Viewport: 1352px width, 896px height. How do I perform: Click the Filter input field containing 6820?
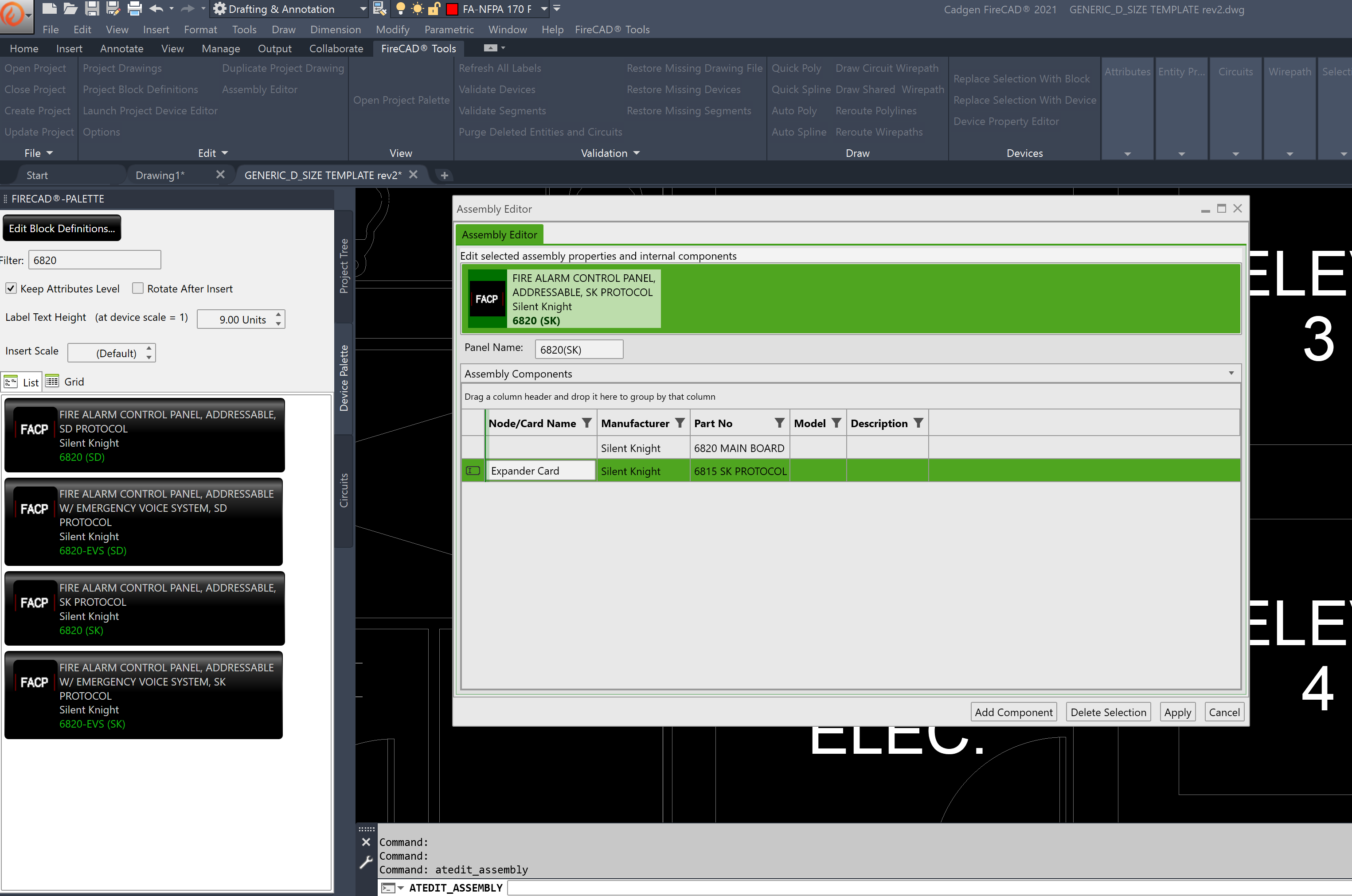click(94, 260)
